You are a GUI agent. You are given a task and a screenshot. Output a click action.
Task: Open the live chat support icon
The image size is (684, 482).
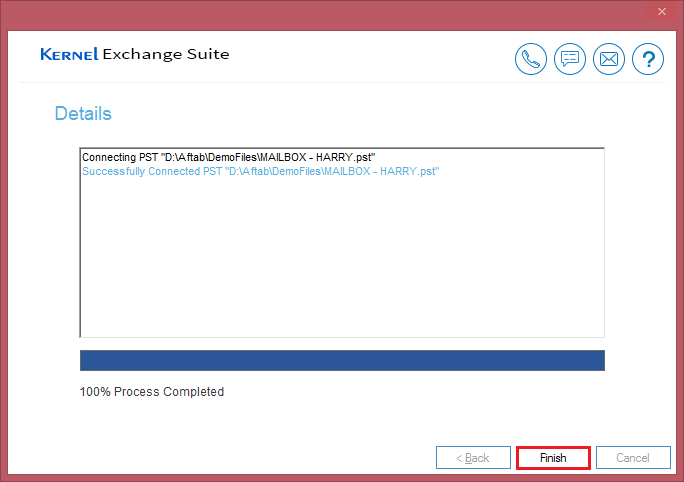point(570,59)
